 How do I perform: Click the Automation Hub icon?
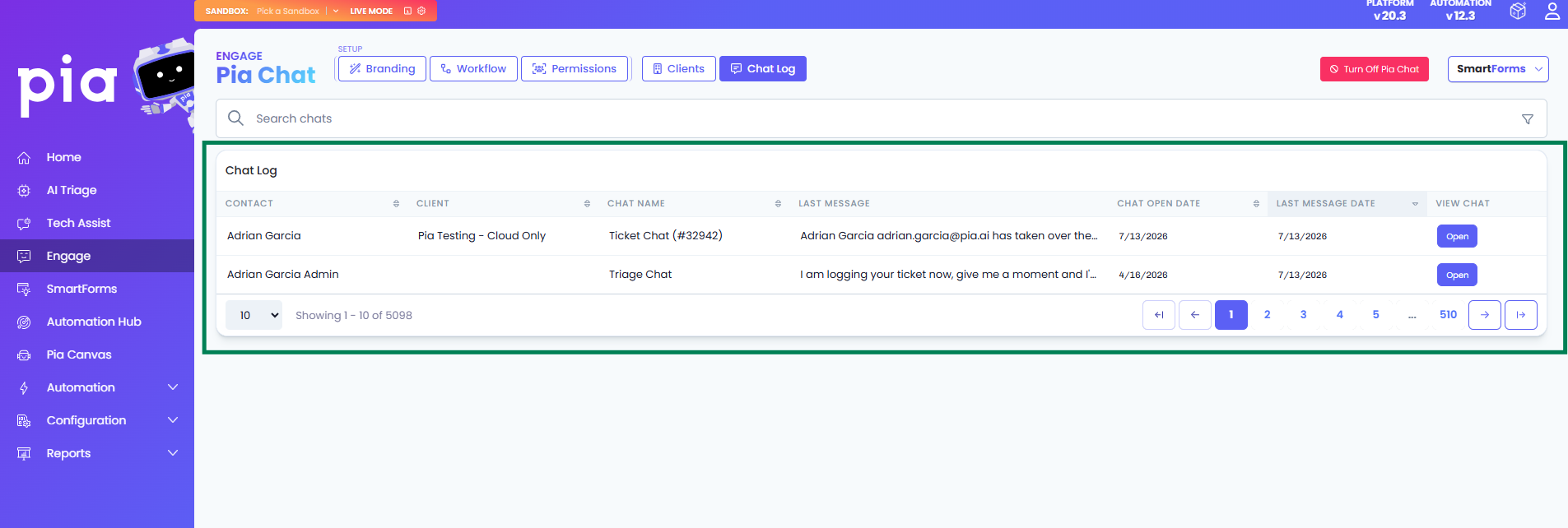click(24, 322)
